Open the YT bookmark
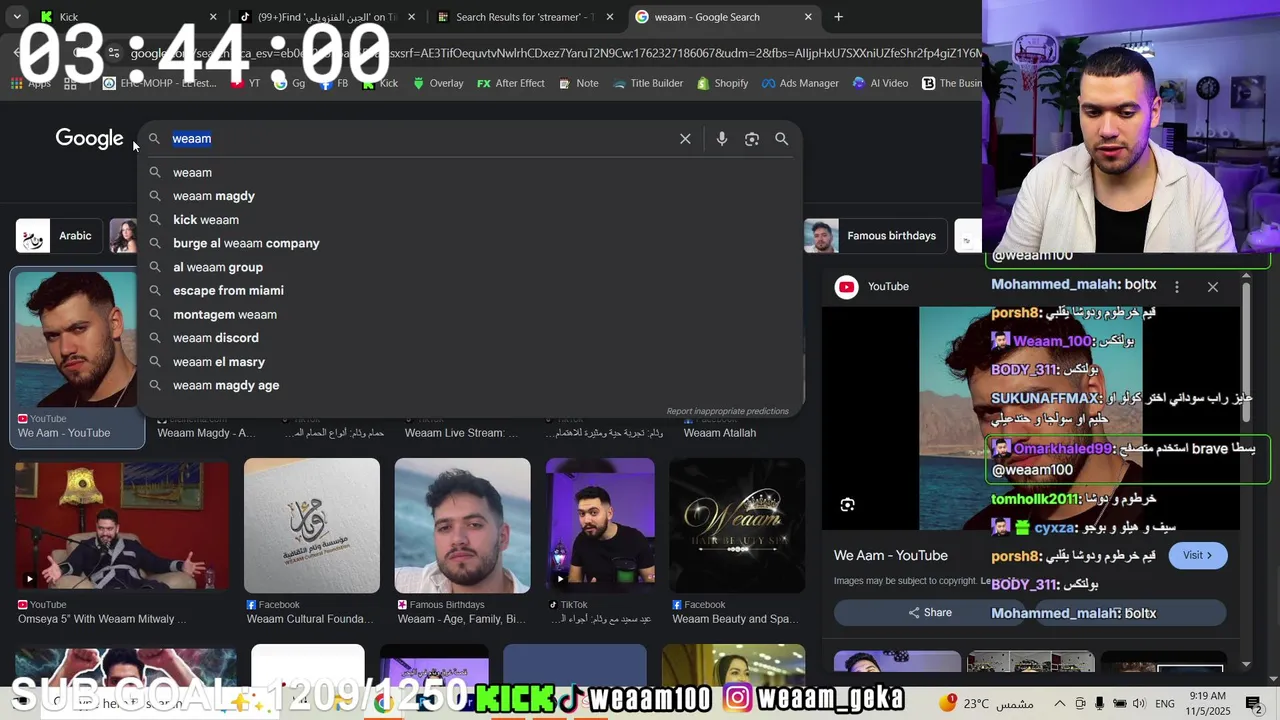This screenshot has width=1280, height=720. point(246,83)
